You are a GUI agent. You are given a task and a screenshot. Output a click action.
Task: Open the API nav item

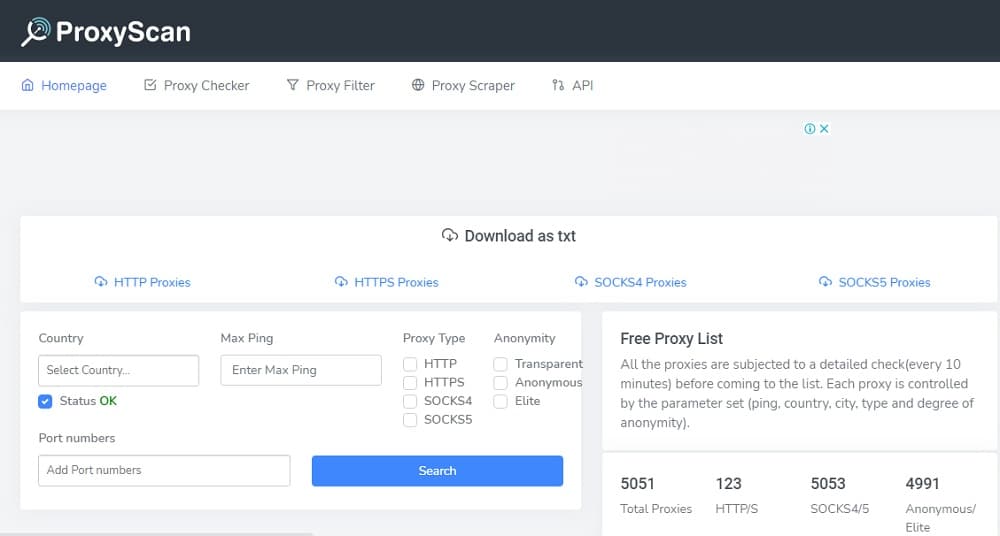[573, 86]
